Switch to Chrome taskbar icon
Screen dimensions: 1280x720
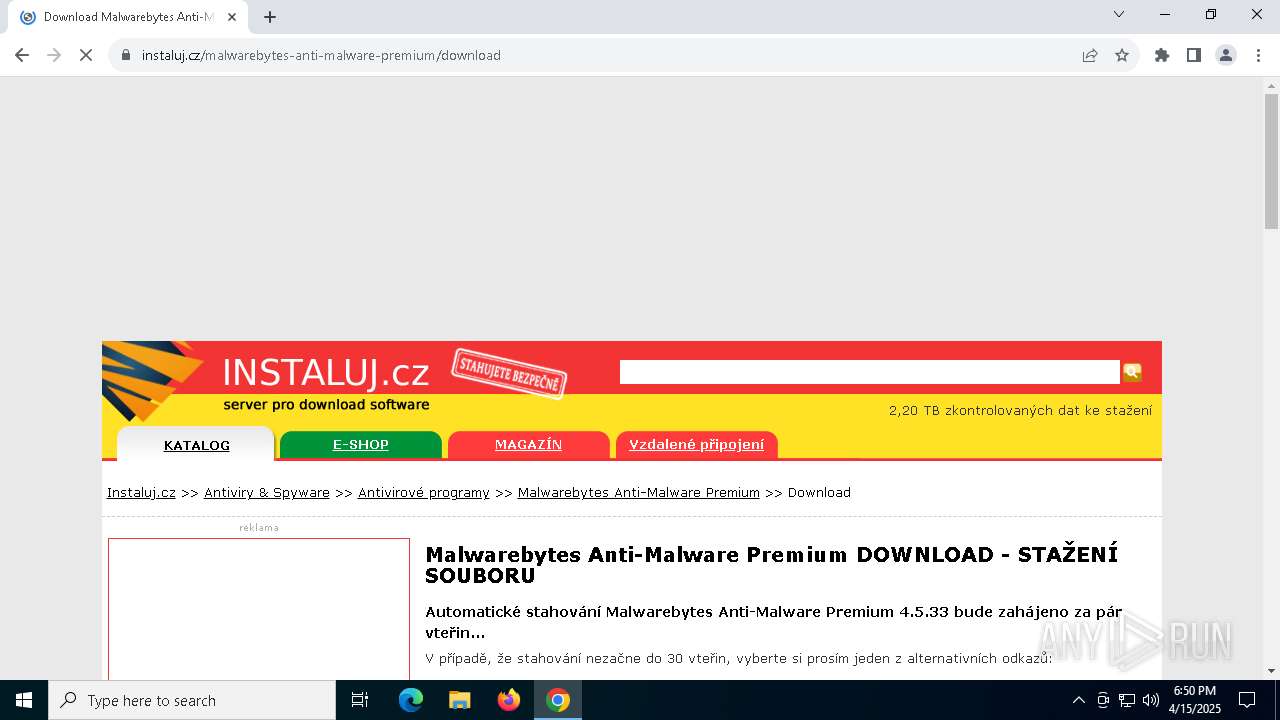(x=558, y=700)
